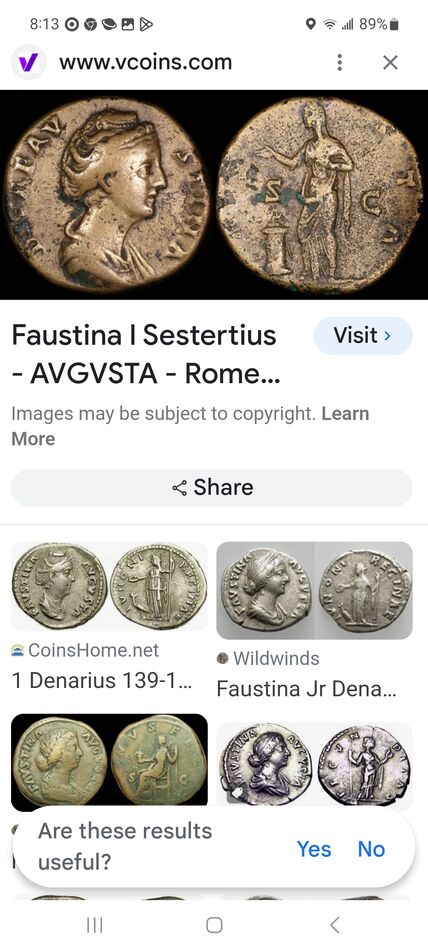Tap the vcoins purple V site icon
Screen dimensions: 428x950
point(28,62)
